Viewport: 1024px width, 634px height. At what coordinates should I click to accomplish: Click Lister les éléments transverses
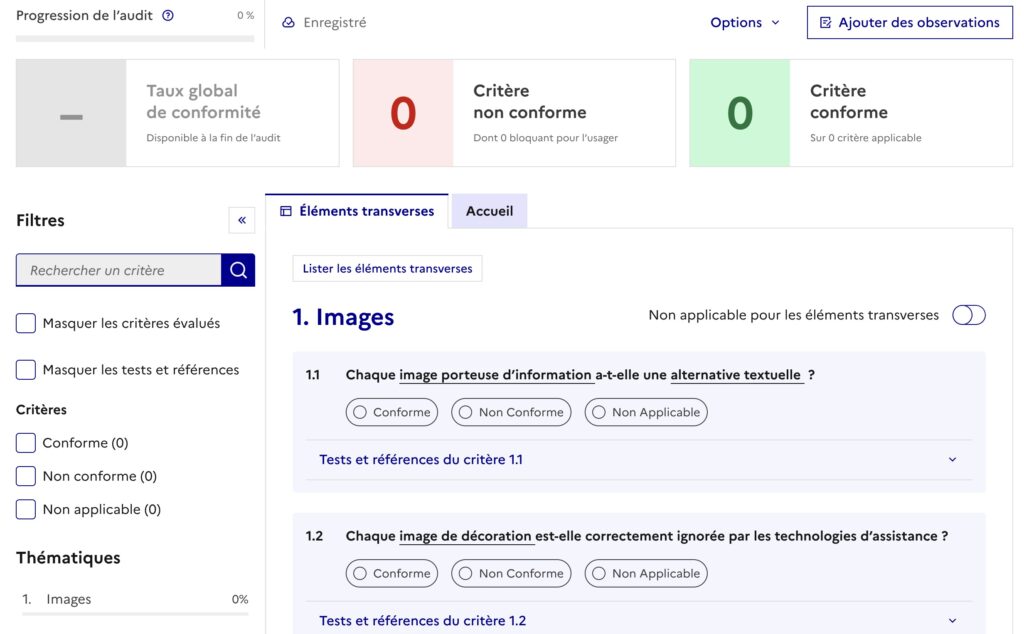pyautogui.click(x=386, y=268)
